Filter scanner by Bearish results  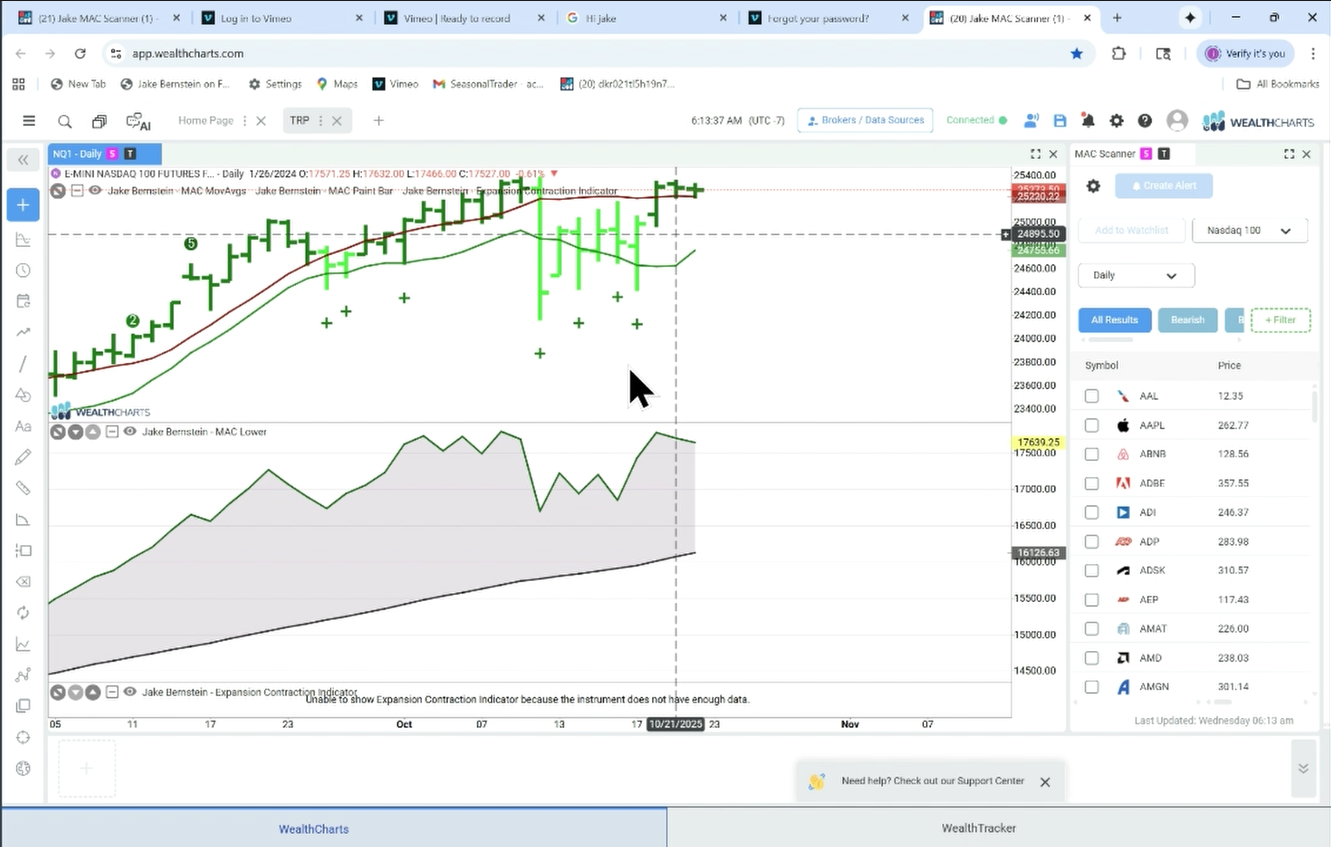(x=1187, y=320)
